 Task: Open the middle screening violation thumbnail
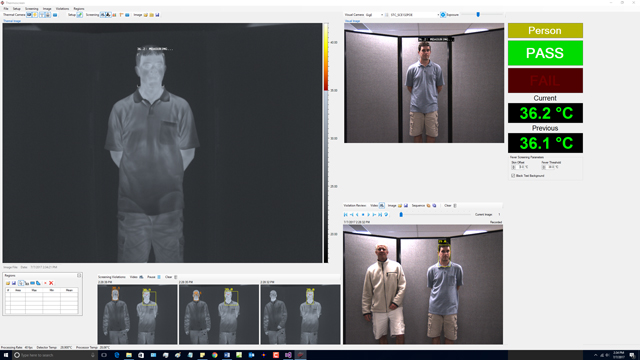[219, 314]
